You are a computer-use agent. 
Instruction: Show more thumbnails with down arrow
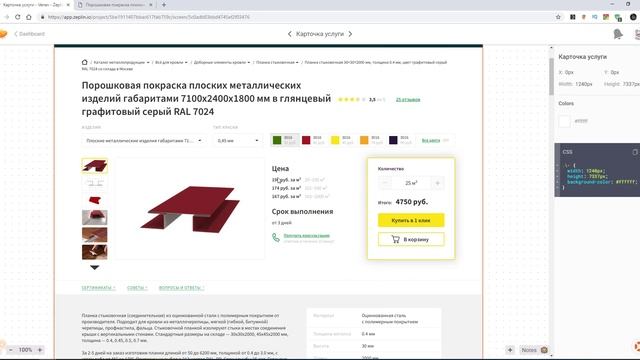click(x=95, y=267)
